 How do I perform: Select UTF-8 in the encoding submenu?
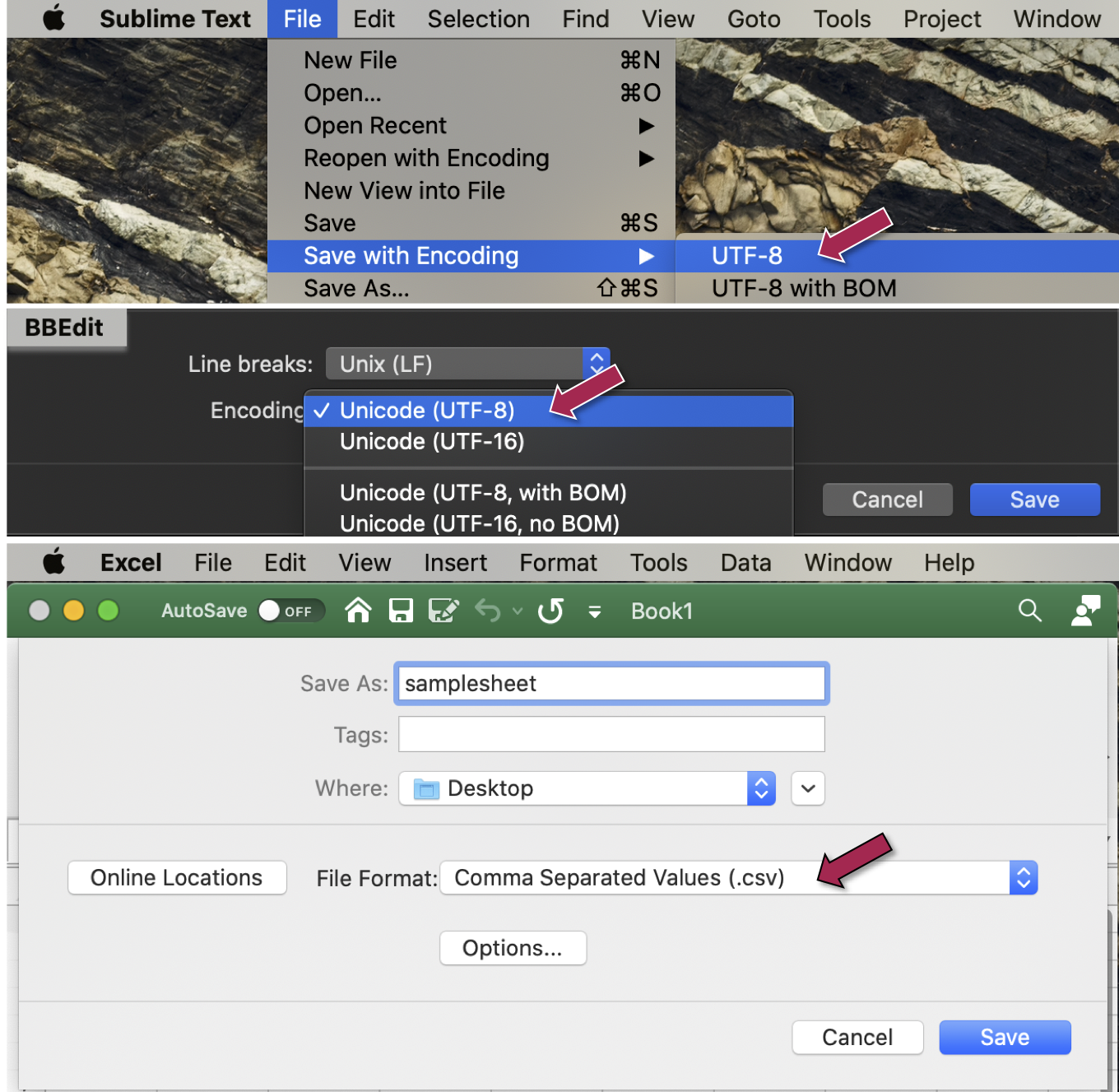pos(897,256)
